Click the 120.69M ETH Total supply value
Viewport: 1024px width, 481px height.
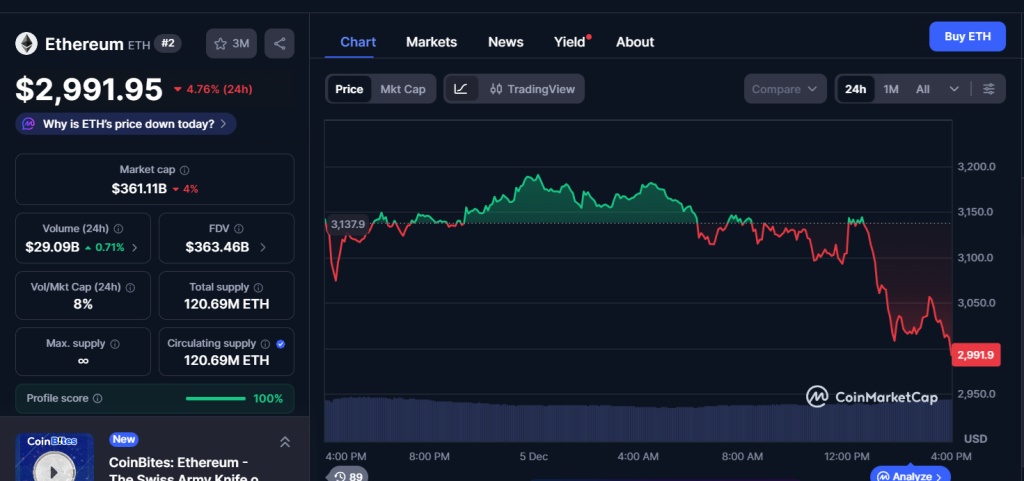pyautogui.click(x=227, y=304)
